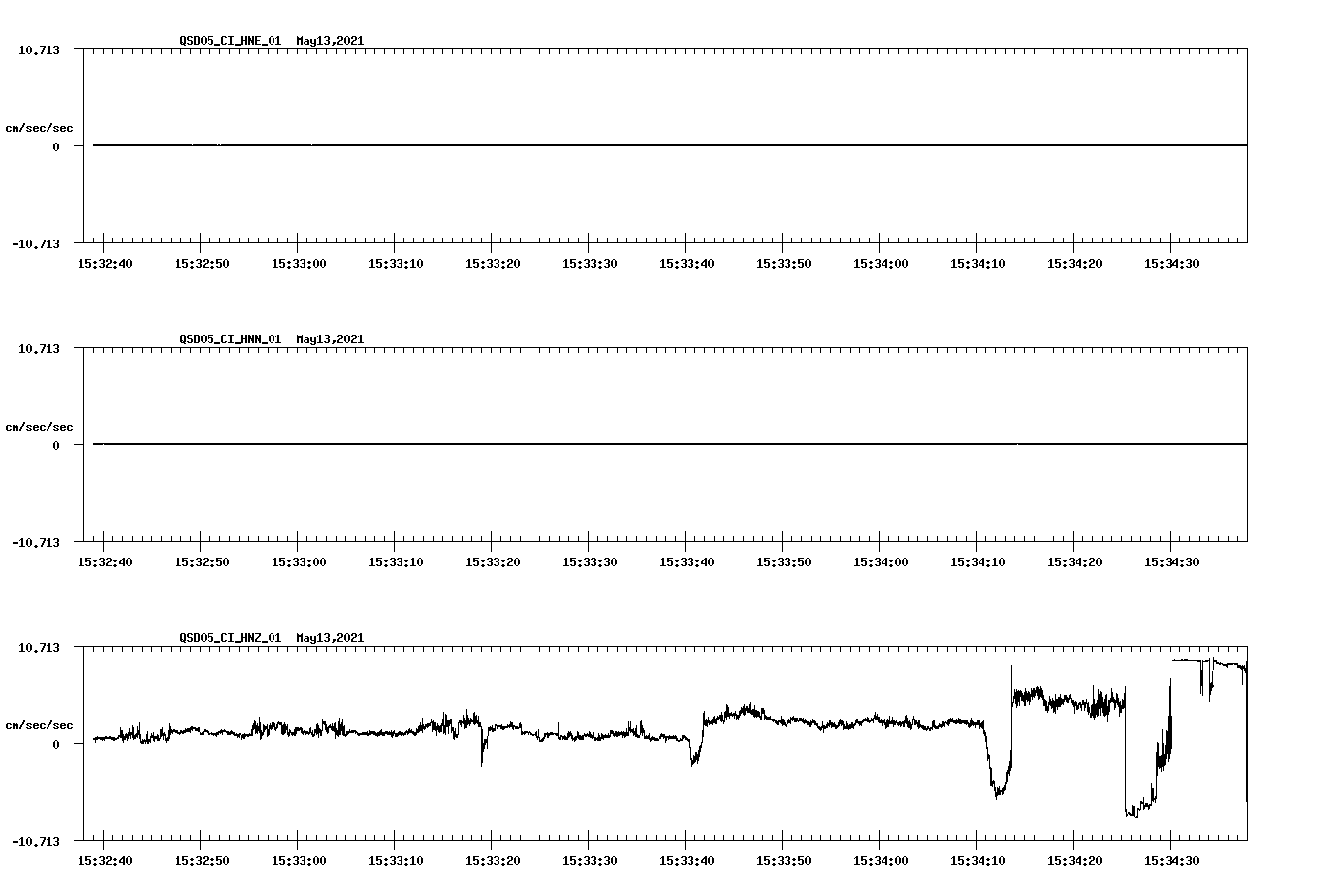Click the May13,2021 date label on bottom plot
This screenshot has width=1317, height=896.
tap(330, 638)
